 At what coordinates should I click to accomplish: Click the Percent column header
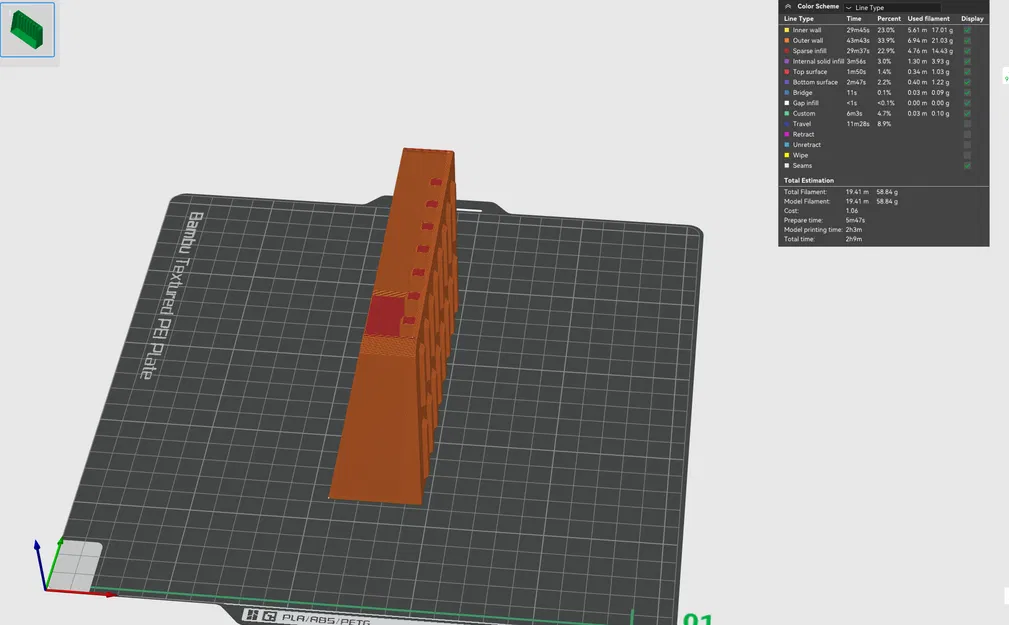tap(889, 19)
